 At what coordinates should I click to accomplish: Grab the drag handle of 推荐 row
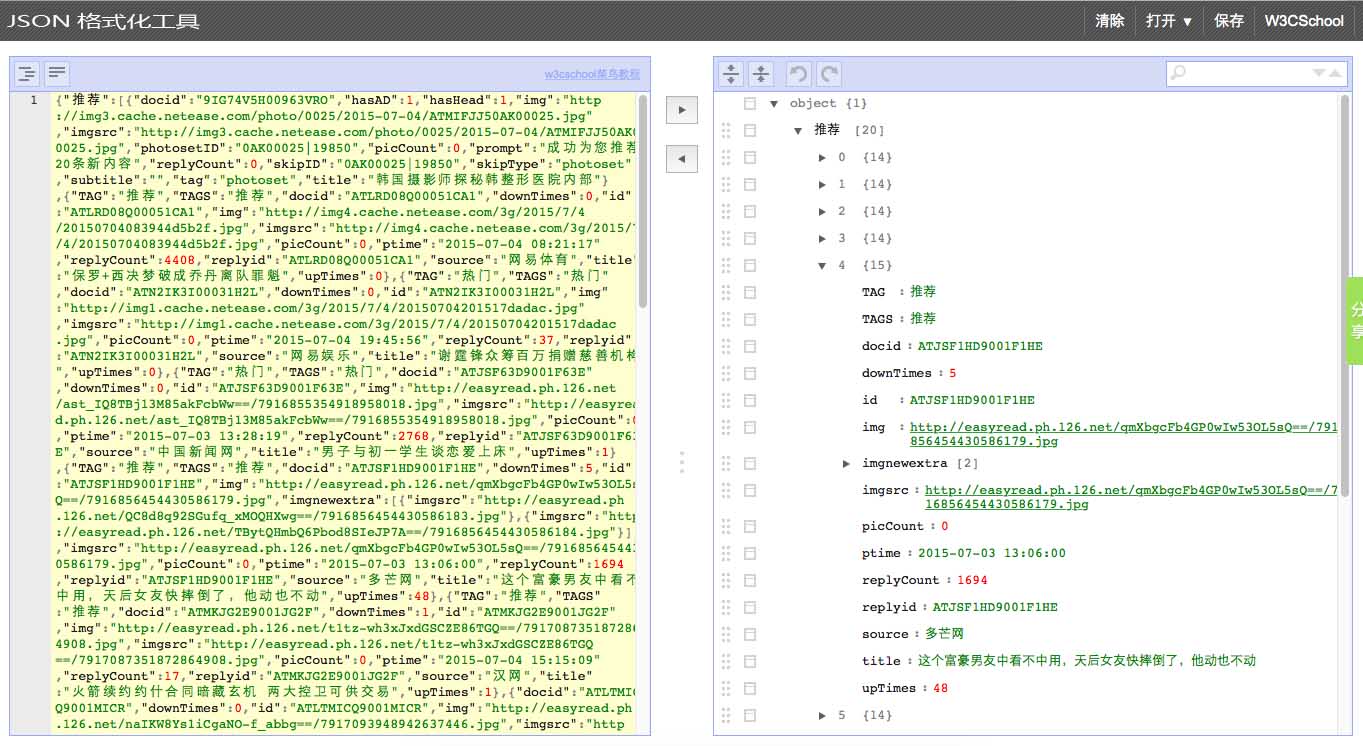coord(726,130)
